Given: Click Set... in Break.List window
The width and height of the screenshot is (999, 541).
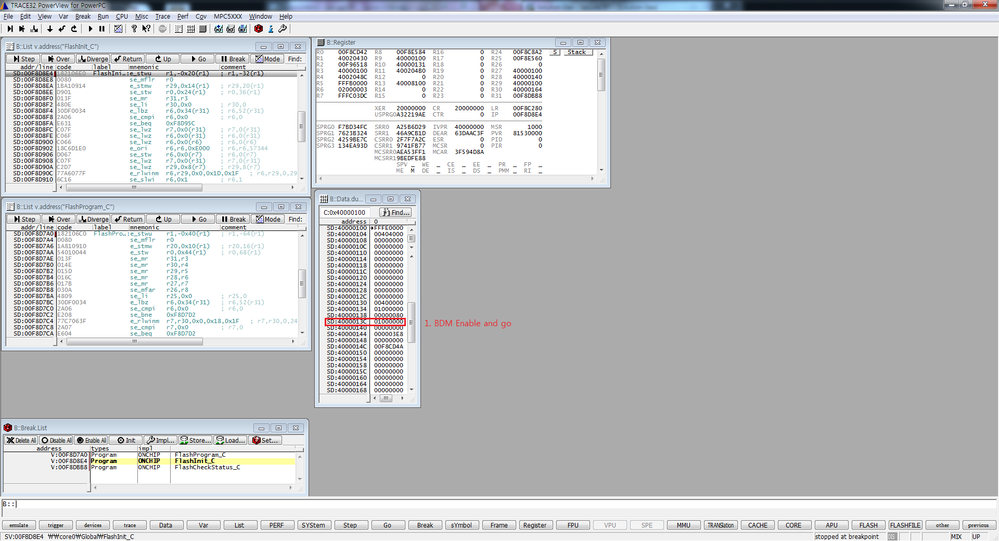Looking at the screenshot, I should point(264,440).
